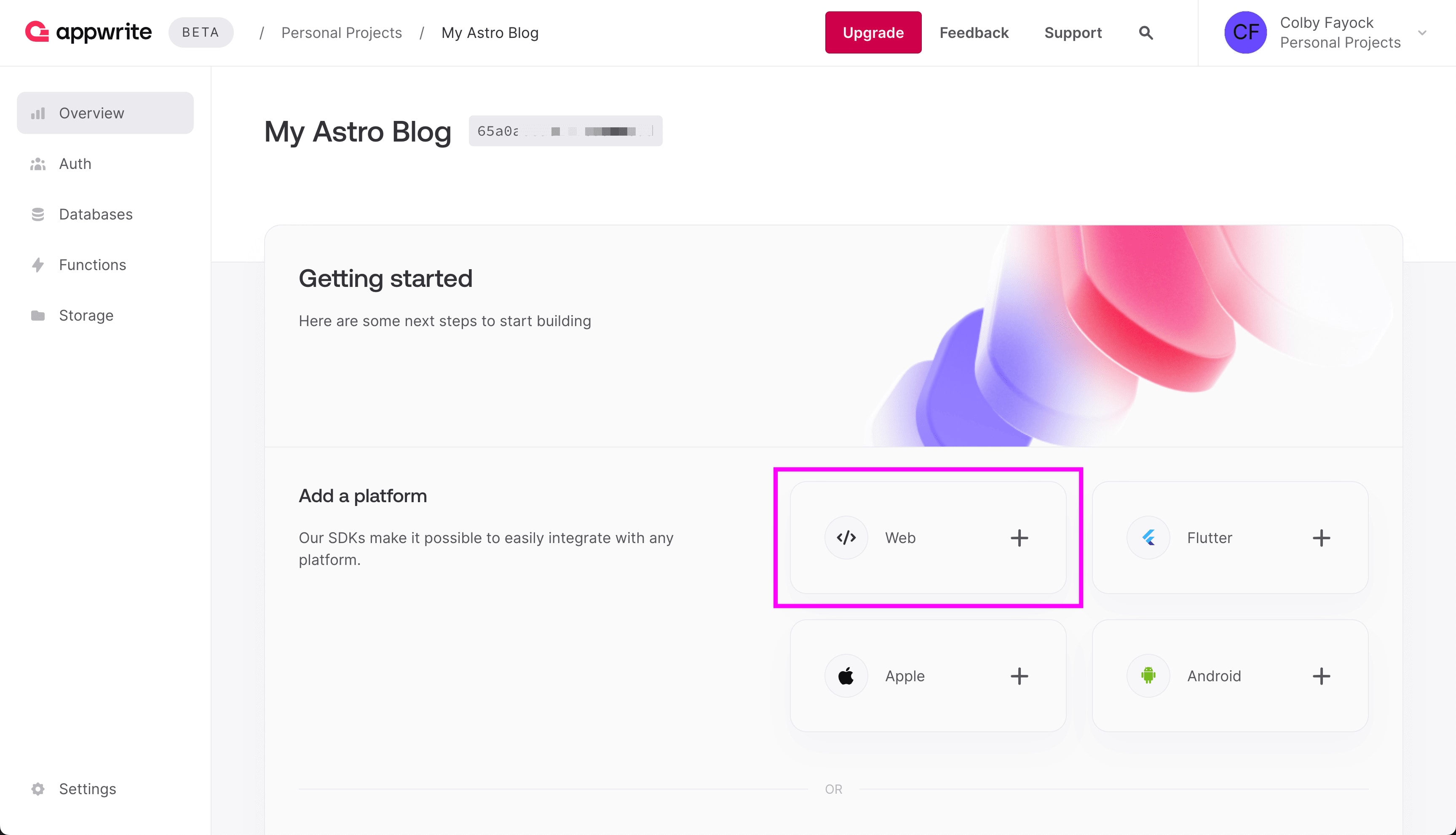
Task: Open project Settings
Action: click(x=105, y=789)
